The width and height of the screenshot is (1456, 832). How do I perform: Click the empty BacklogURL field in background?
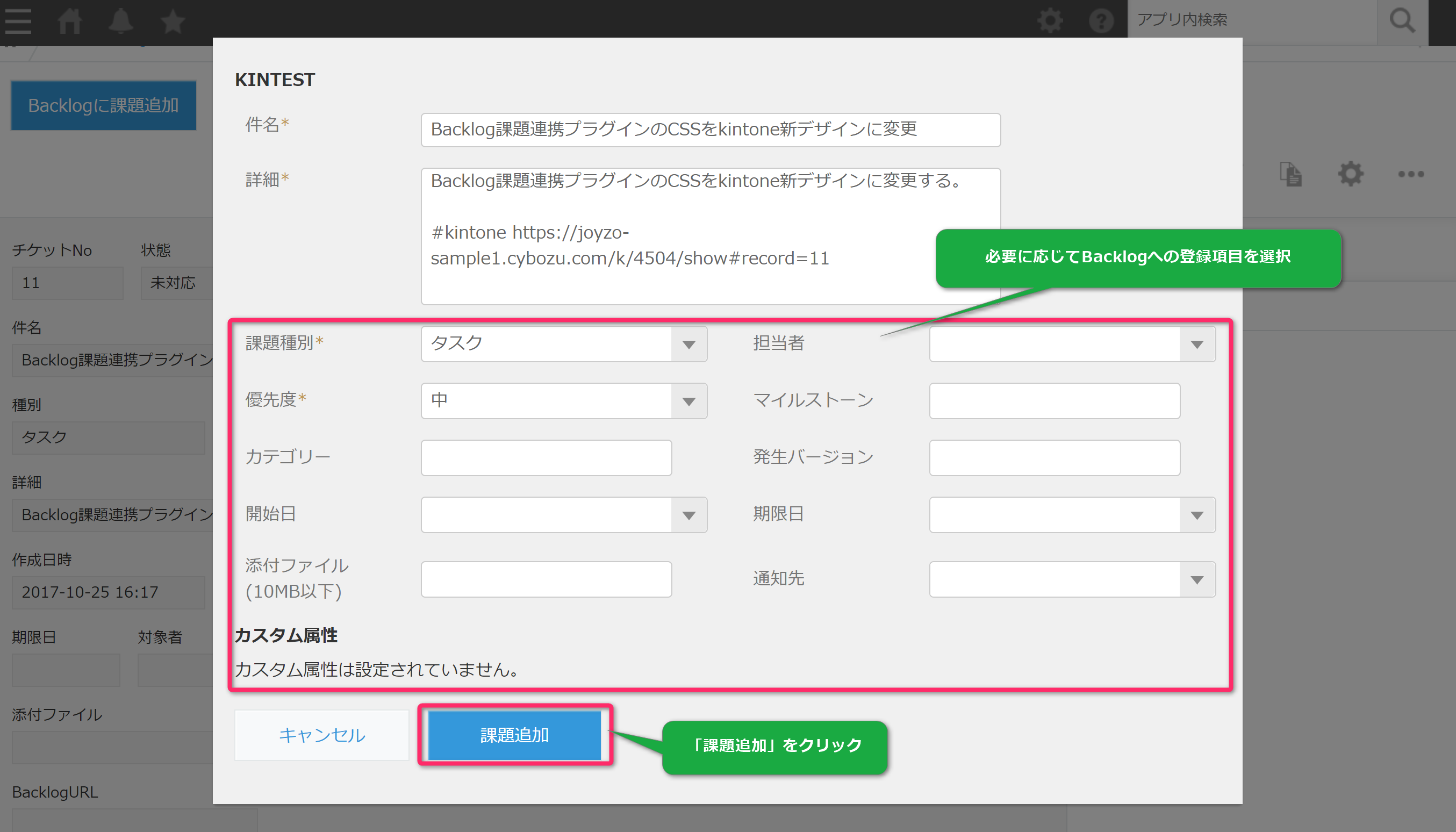tap(134, 821)
